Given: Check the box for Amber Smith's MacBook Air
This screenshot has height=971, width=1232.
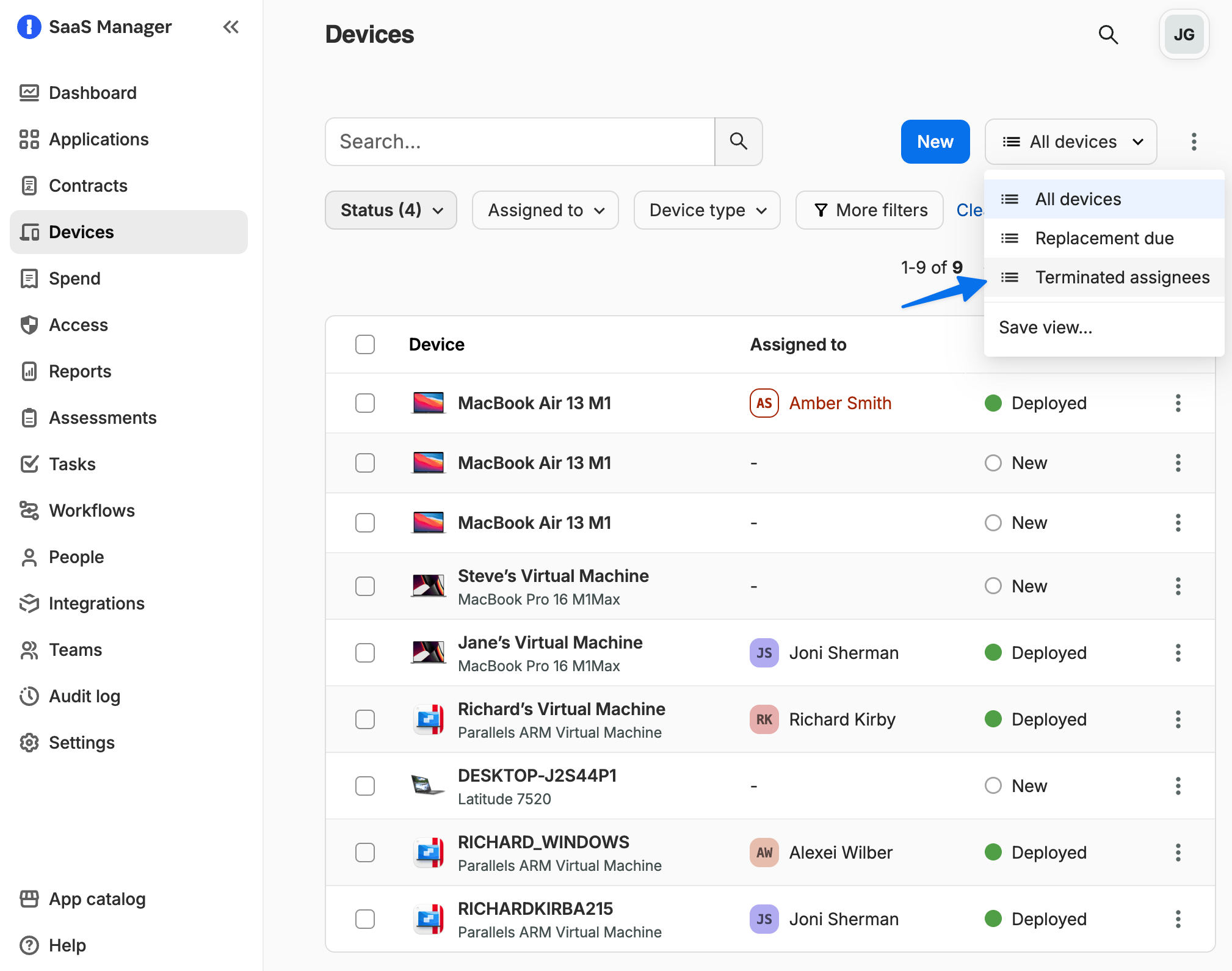Looking at the screenshot, I should tap(365, 403).
